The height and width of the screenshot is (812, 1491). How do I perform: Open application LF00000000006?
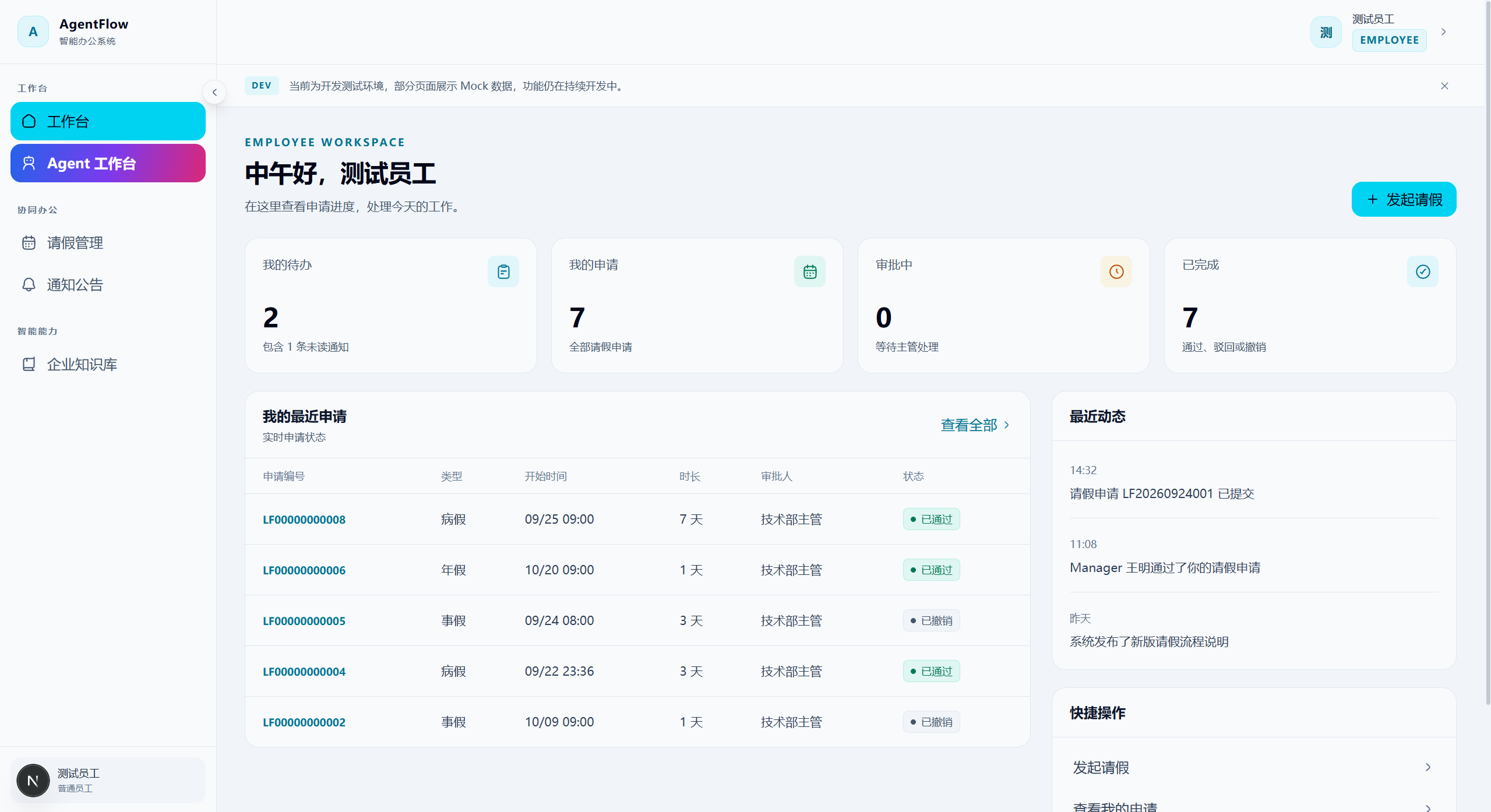pos(304,570)
